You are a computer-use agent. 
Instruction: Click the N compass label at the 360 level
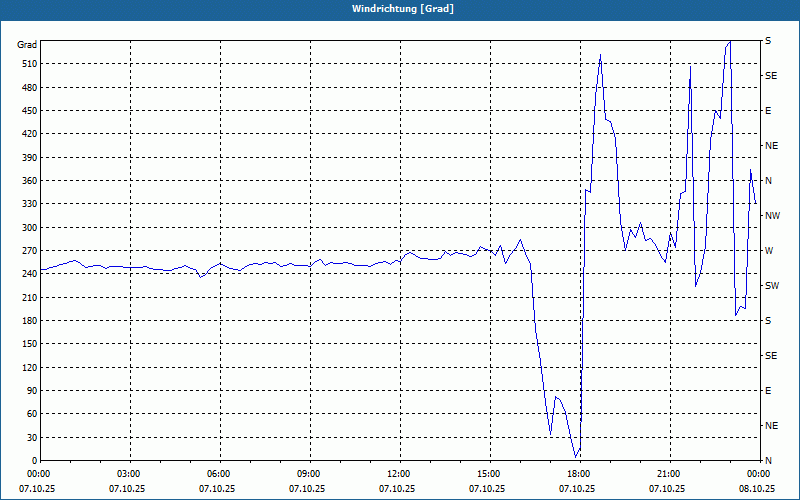[x=768, y=181]
